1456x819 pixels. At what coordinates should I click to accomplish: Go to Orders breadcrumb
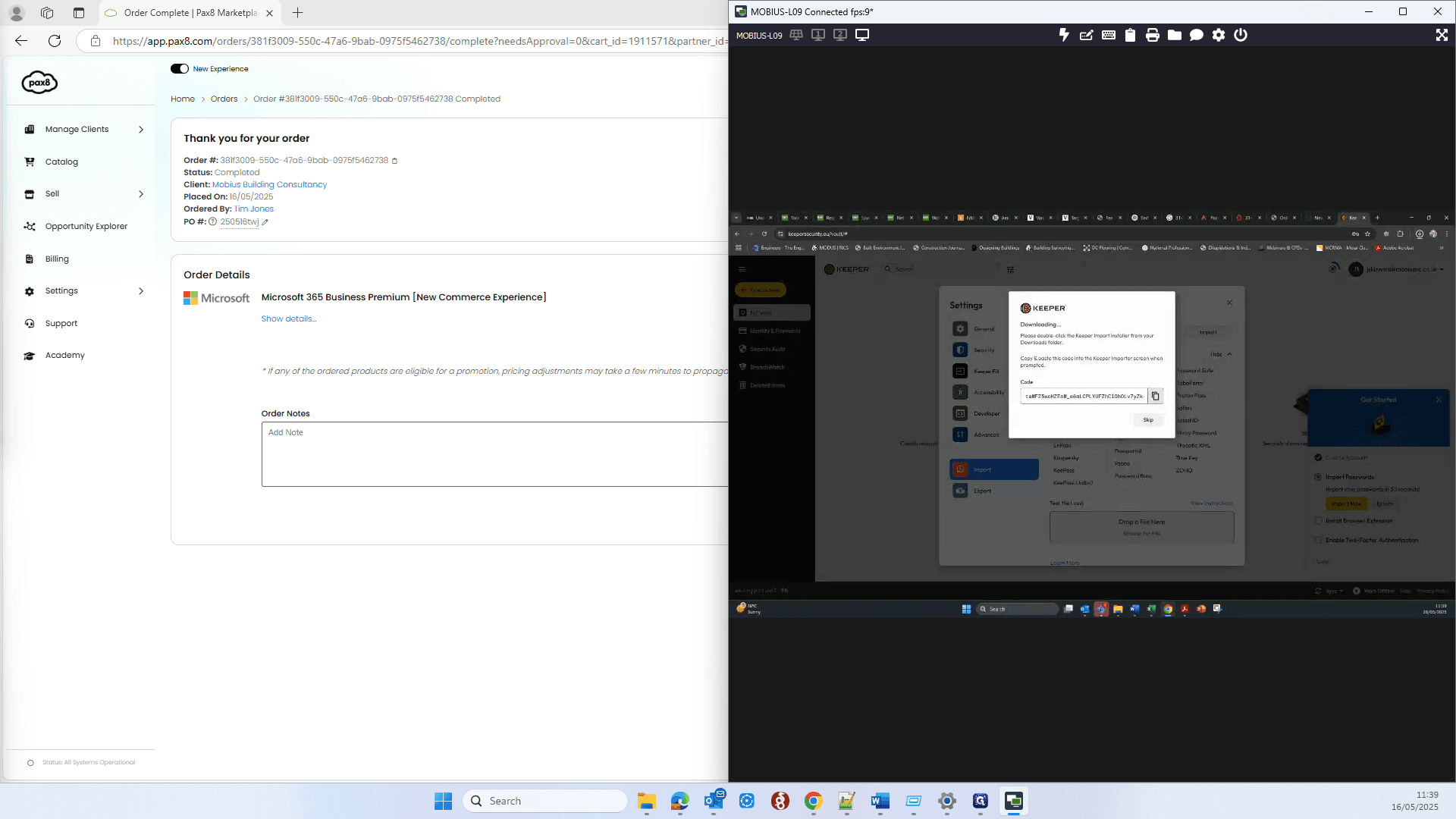[224, 99]
